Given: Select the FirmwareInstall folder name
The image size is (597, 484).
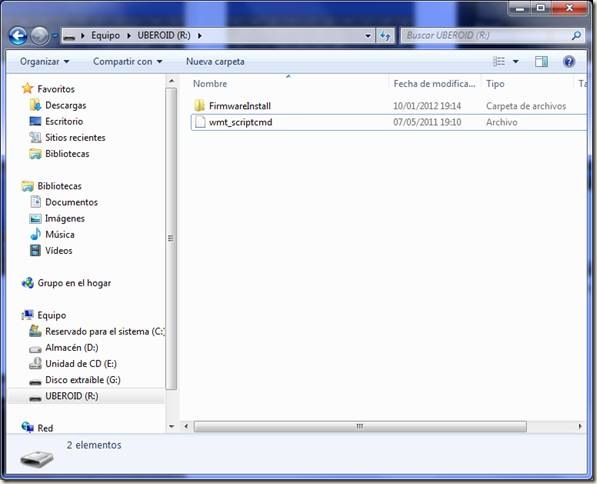Looking at the screenshot, I should [x=240, y=106].
